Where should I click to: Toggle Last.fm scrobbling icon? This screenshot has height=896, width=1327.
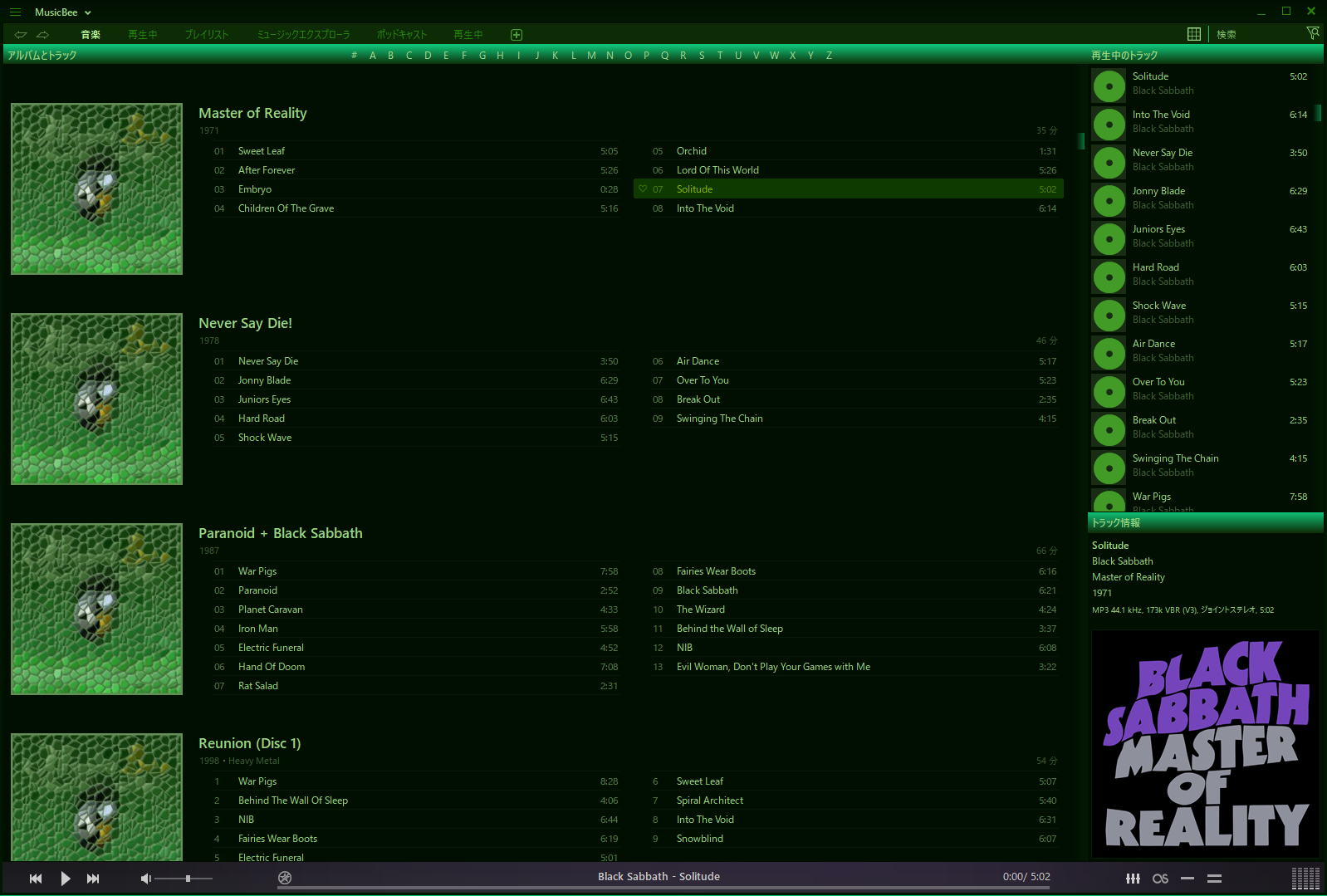coord(1161,879)
